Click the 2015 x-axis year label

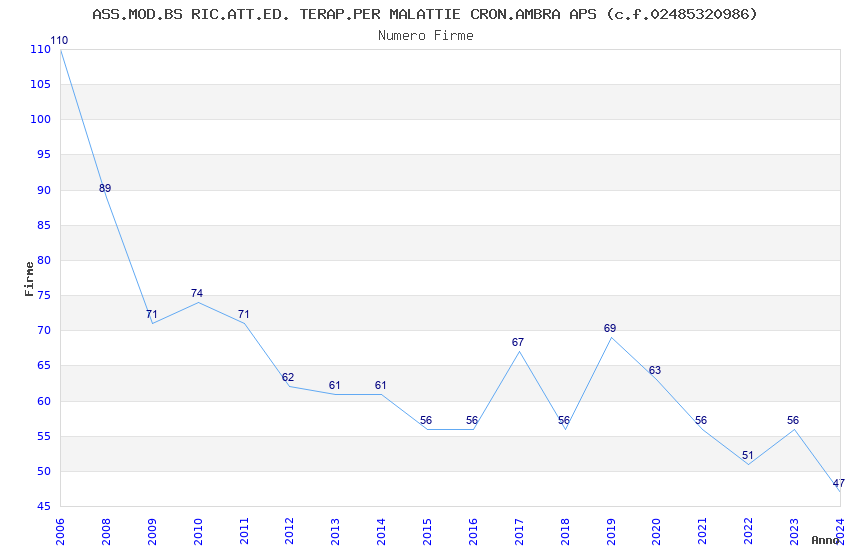click(x=427, y=528)
